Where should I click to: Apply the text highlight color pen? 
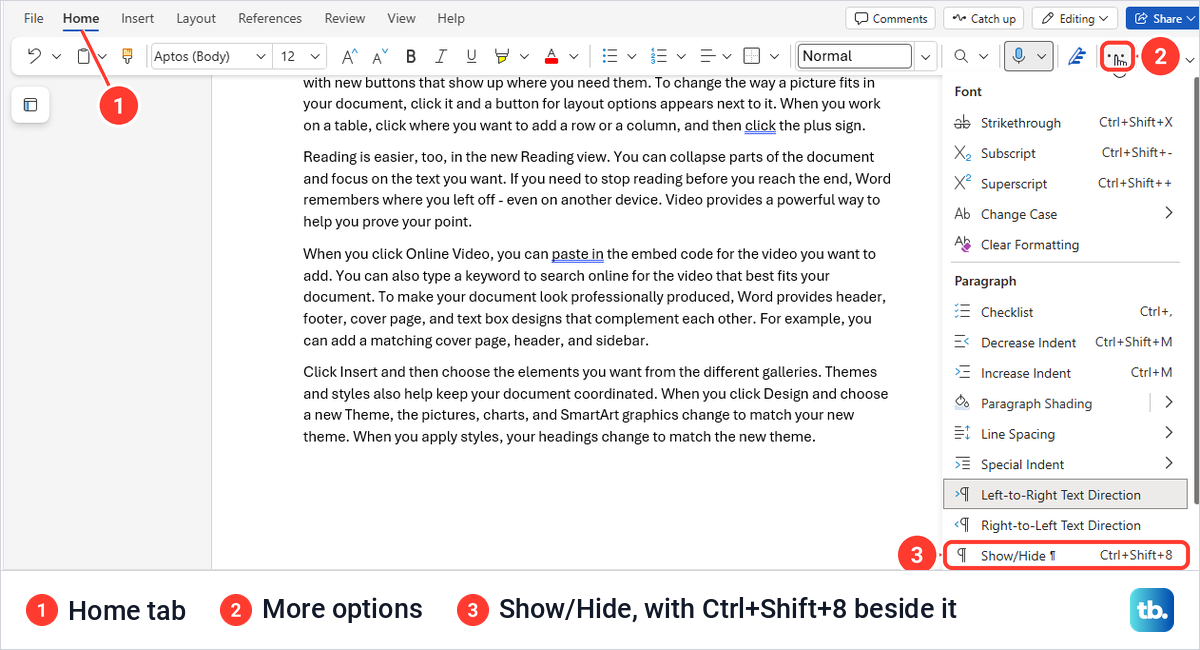click(x=502, y=56)
